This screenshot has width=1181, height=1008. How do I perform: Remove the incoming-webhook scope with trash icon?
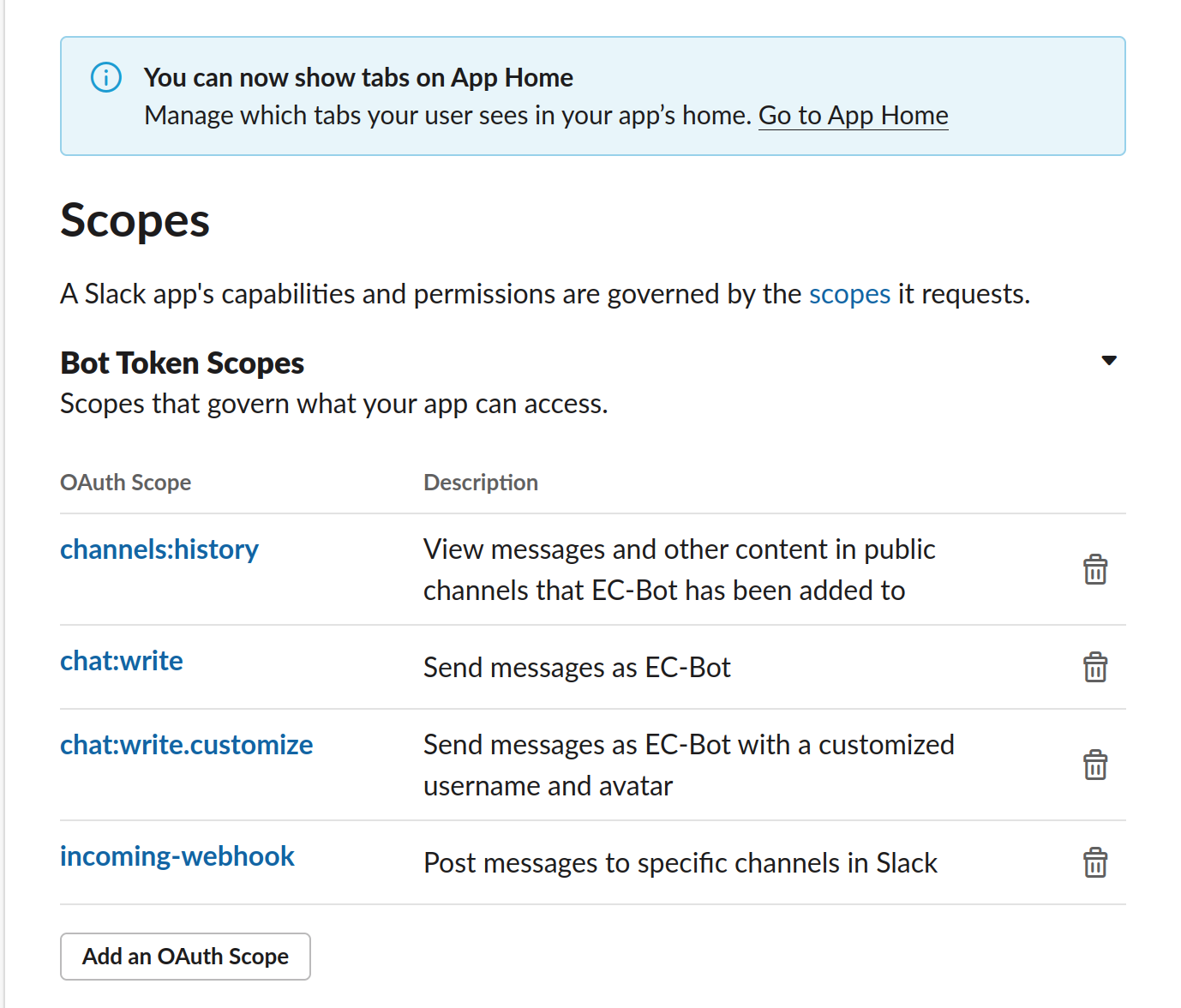click(x=1095, y=862)
